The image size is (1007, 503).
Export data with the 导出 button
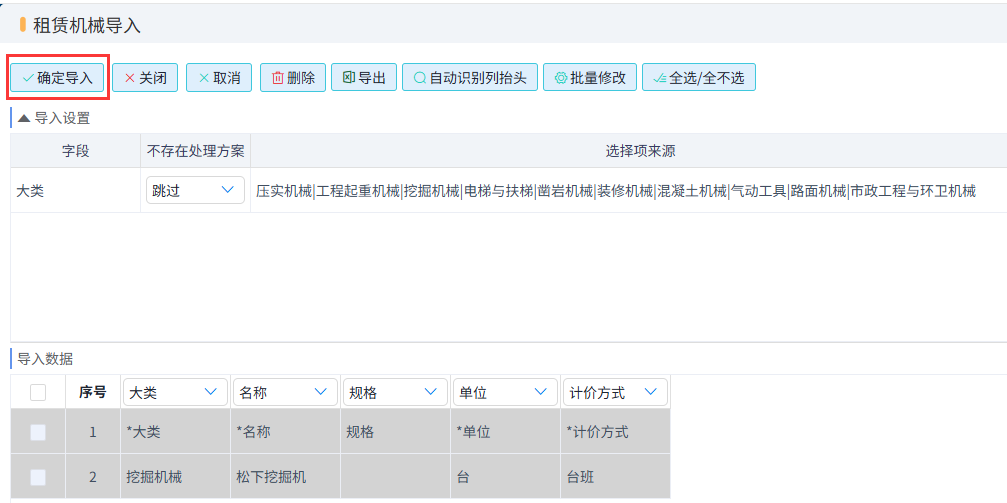(x=364, y=78)
